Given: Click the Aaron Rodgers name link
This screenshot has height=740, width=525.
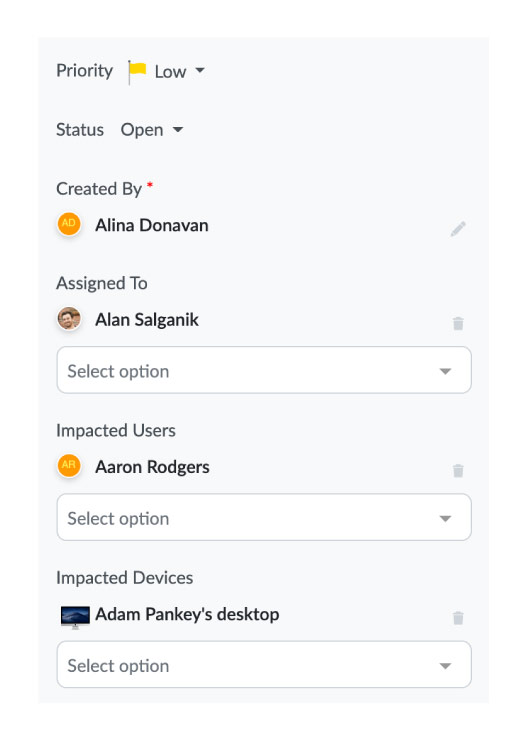Looking at the screenshot, I should (152, 467).
